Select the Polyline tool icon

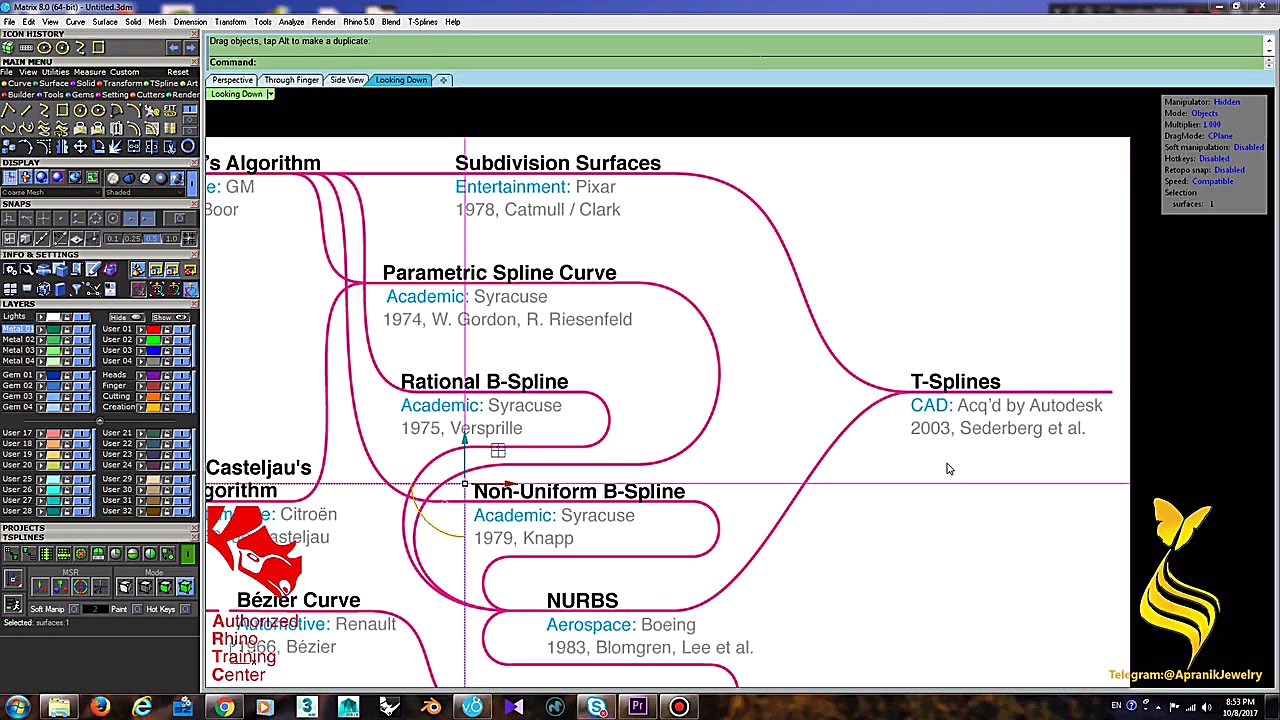(x=8, y=110)
